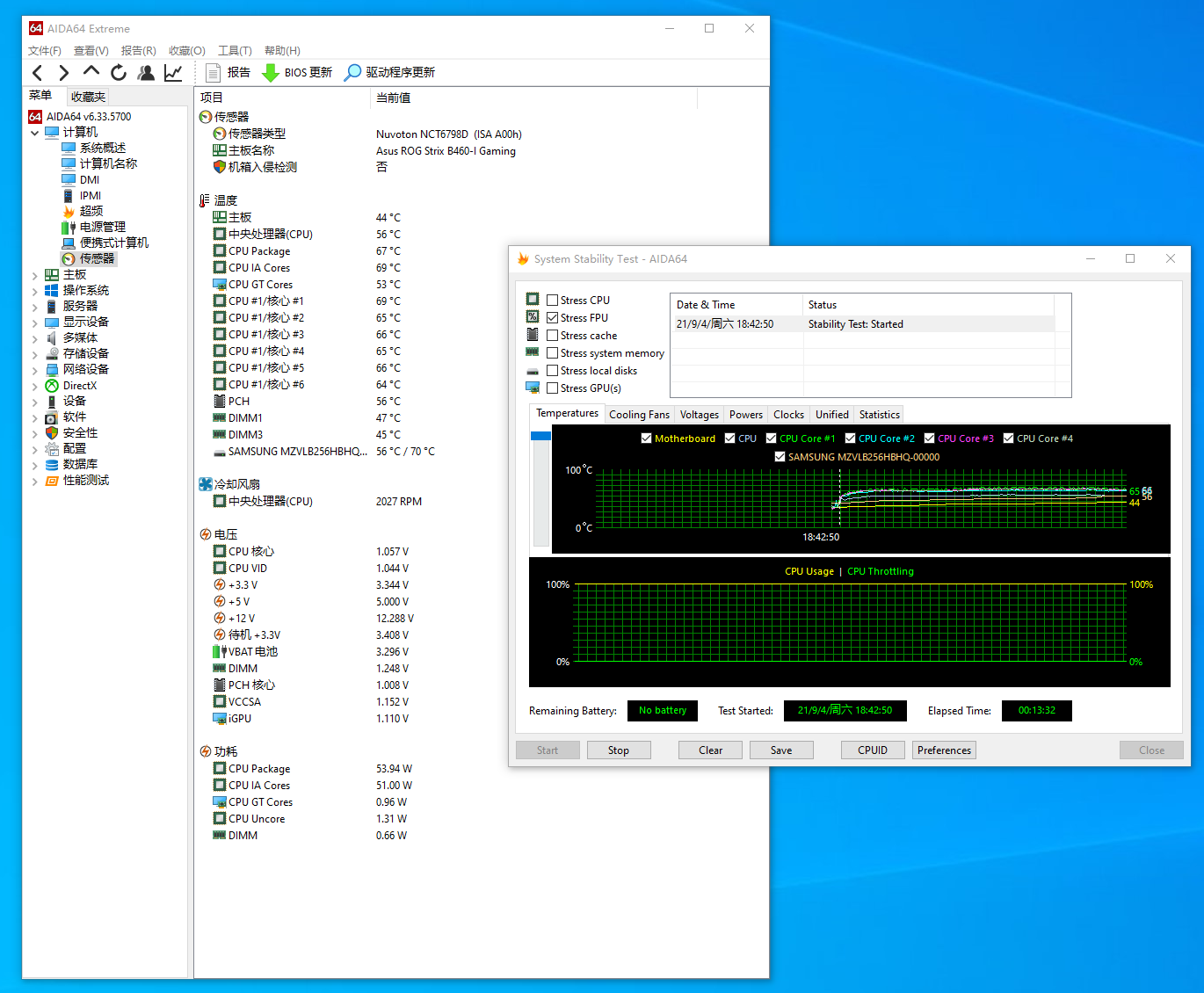Select DMI in the tree
This screenshot has height=993, width=1204.
[x=90, y=179]
